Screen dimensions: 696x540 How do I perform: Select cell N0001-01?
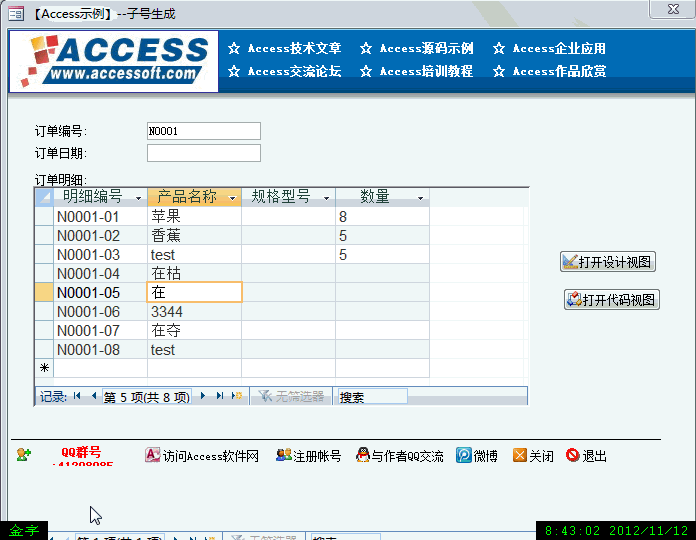pyautogui.click(x=100, y=217)
